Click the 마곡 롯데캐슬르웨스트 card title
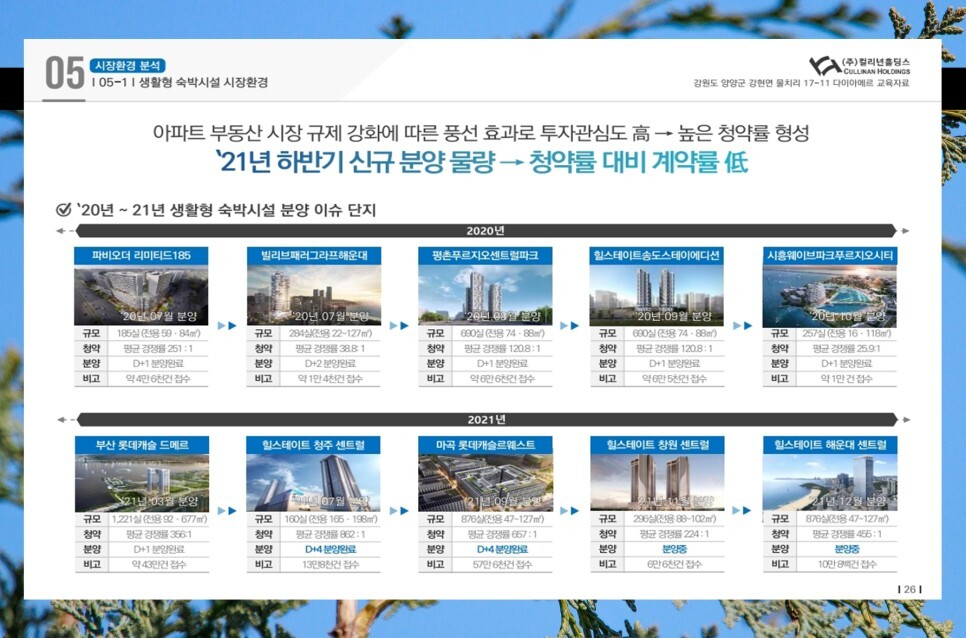The width and height of the screenshot is (966, 638). [485, 445]
